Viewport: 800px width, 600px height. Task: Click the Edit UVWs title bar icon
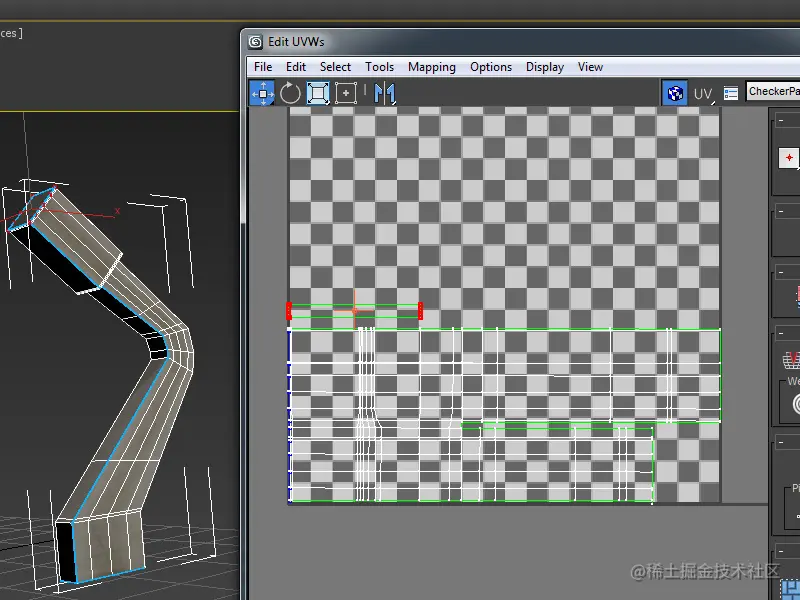click(x=255, y=42)
